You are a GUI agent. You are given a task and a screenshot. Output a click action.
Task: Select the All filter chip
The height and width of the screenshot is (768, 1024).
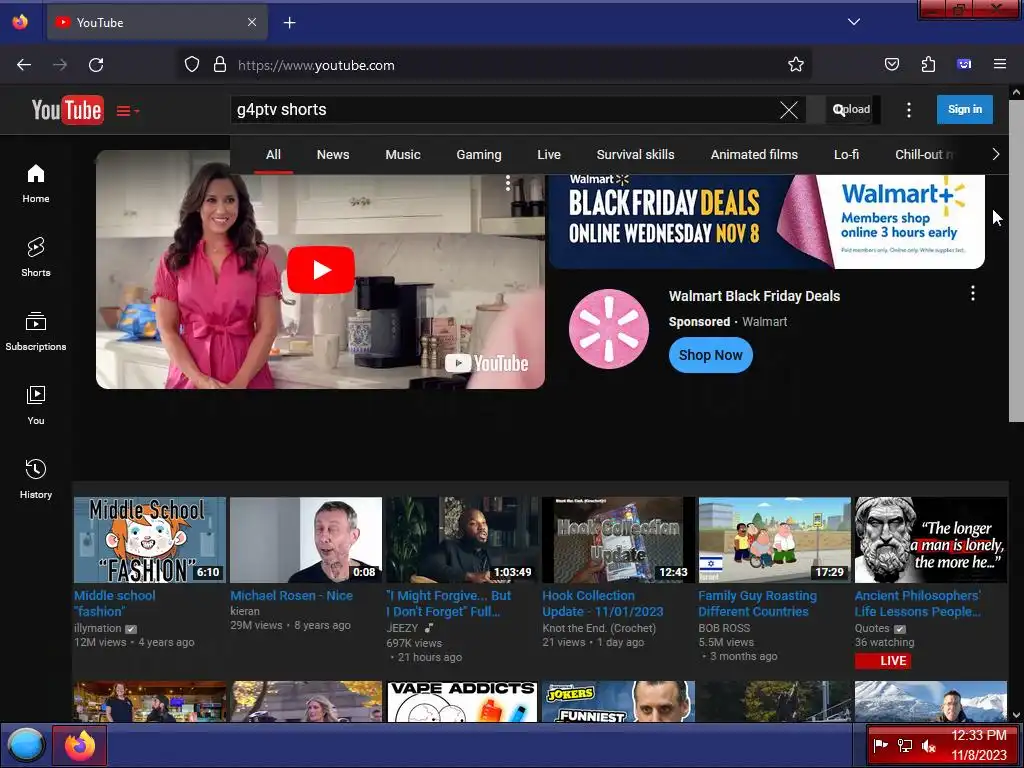click(x=273, y=155)
